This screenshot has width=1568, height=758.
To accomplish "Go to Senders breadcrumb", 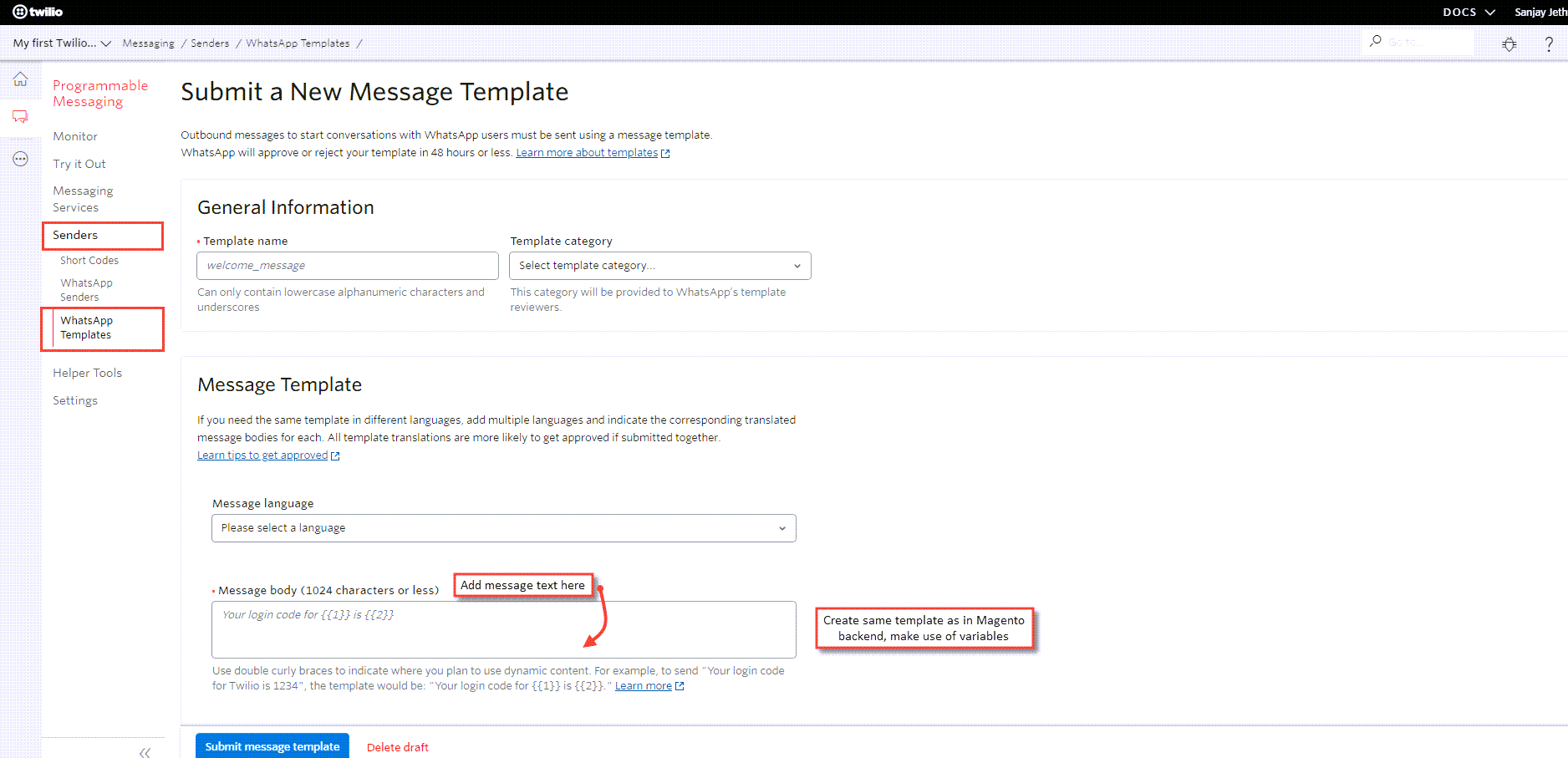I will point(210,43).
